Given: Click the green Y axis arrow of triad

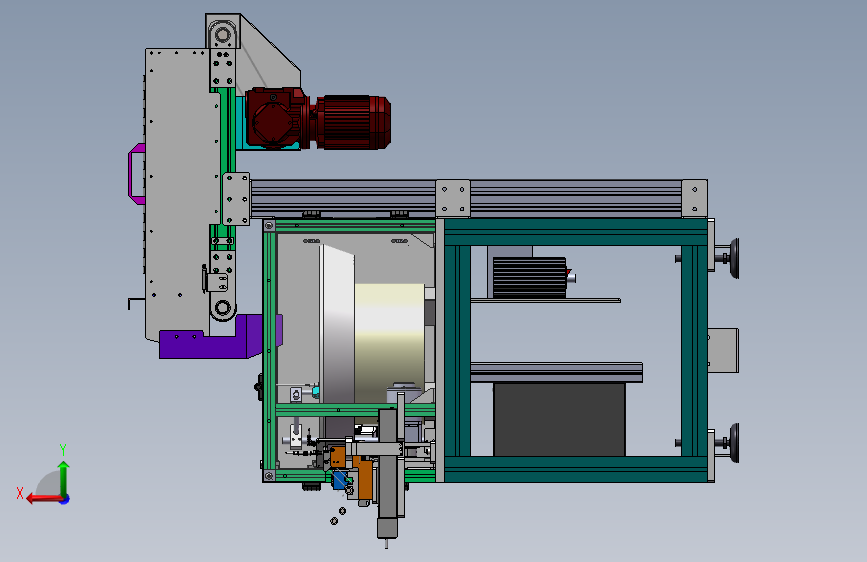Looking at the screenshot, I should [x=64, y=479].
